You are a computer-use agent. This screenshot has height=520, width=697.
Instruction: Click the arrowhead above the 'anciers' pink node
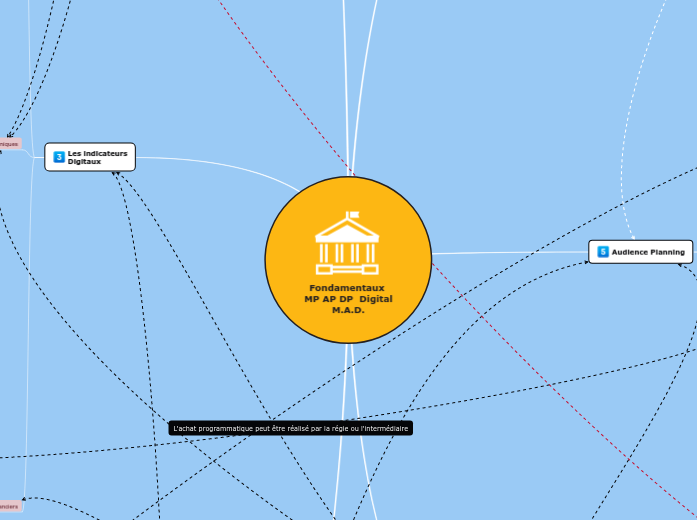tap(25, 498)
